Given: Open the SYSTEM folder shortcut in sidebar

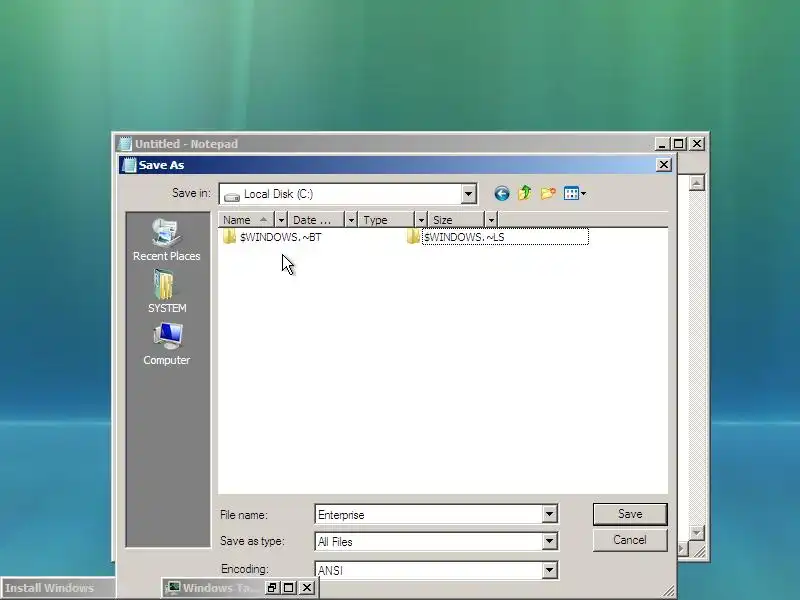Looking at the screenshot, I should pos(166,292).
